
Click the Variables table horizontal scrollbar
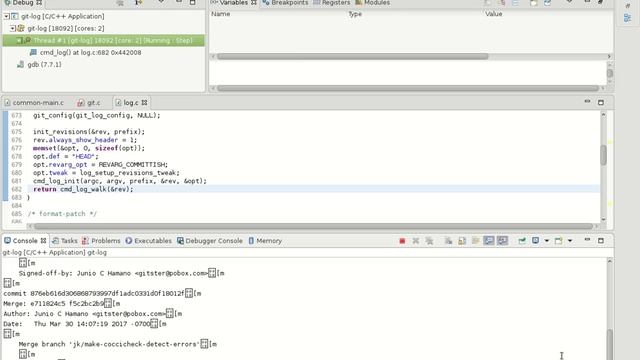pyautogui.click(x=353, y=56)
